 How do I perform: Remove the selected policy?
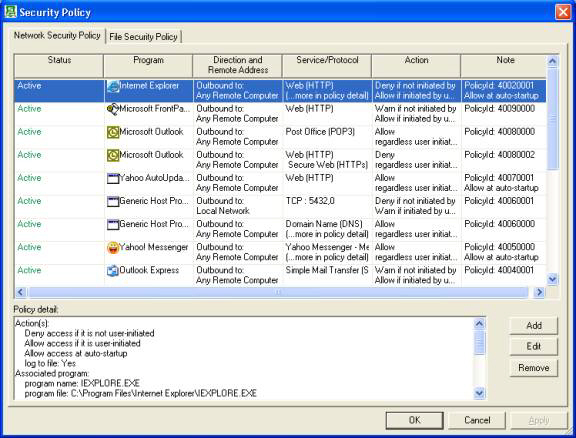click(533, 368)
